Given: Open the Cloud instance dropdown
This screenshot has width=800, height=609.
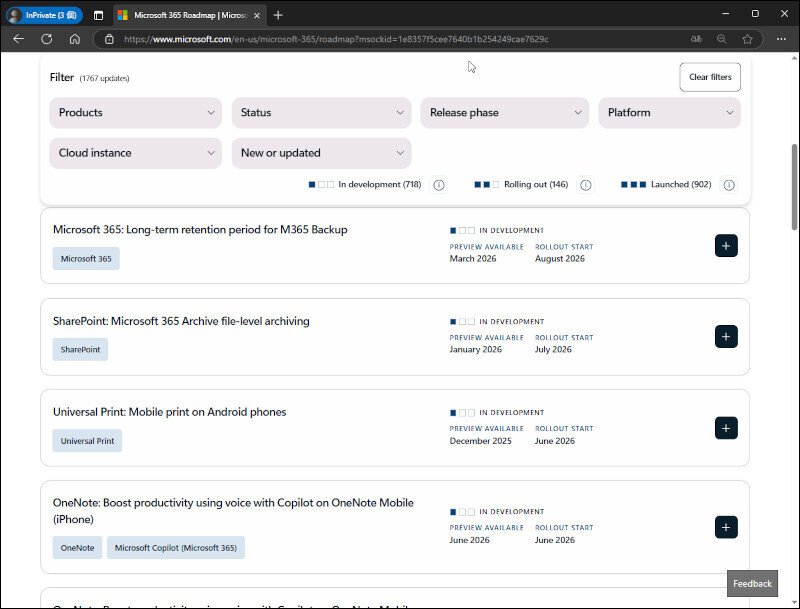Looking at the screenshot, I should pos(136,153).
